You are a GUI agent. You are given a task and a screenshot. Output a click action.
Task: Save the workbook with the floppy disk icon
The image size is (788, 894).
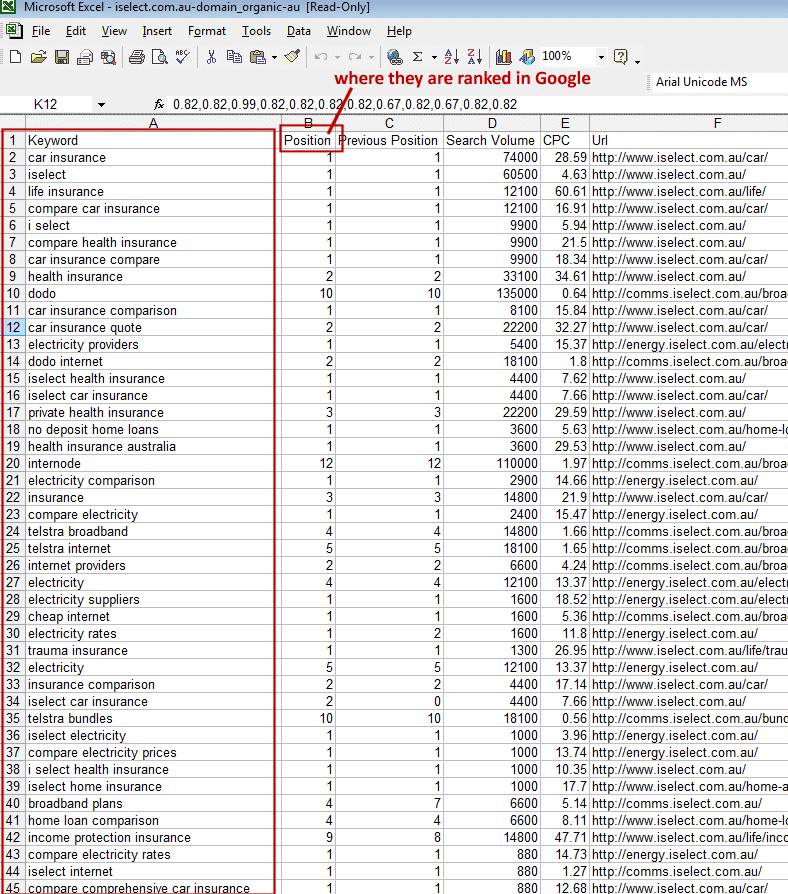click(62, 56)
